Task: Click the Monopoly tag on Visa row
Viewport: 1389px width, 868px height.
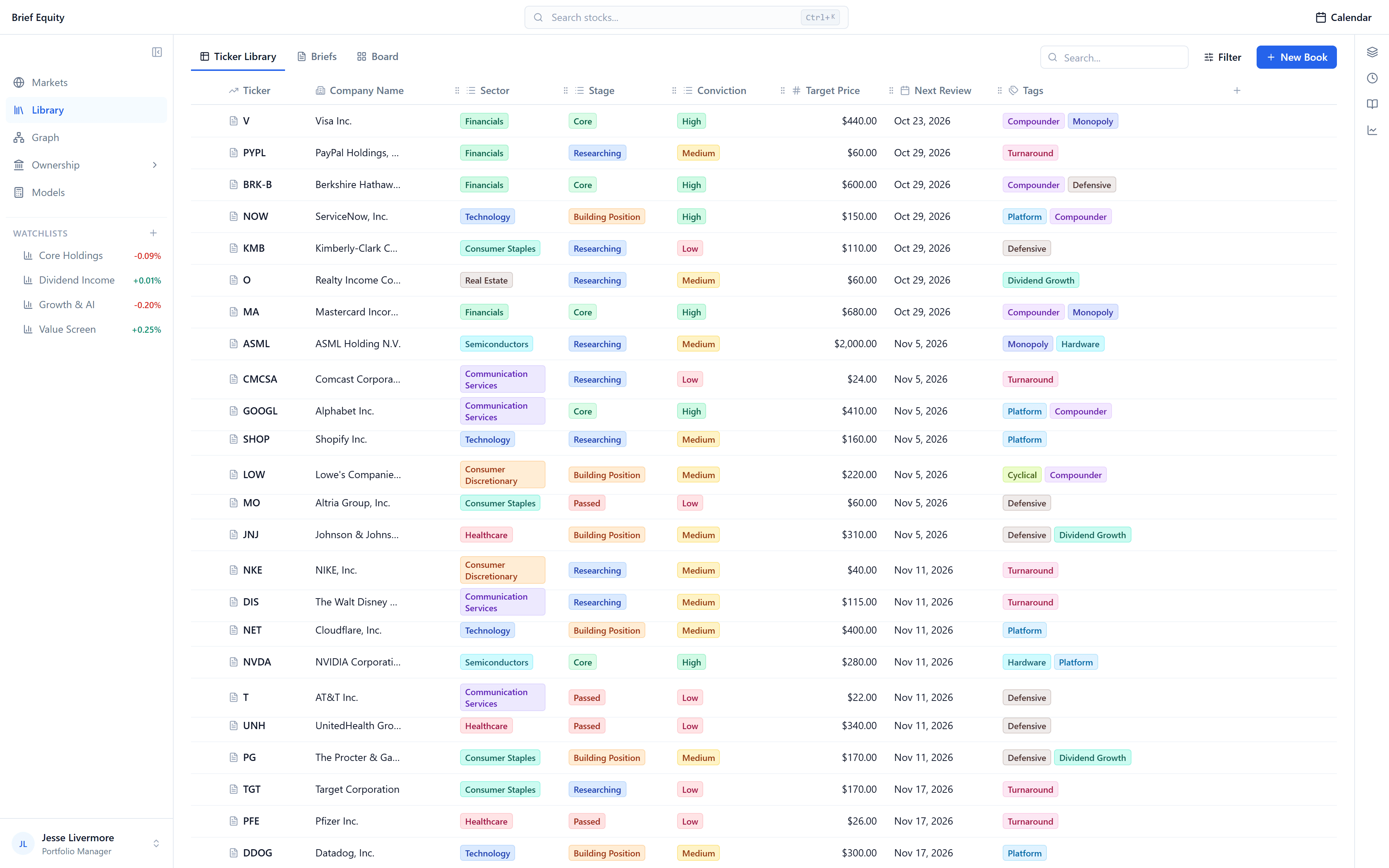Action: [x=1092, y=121]
